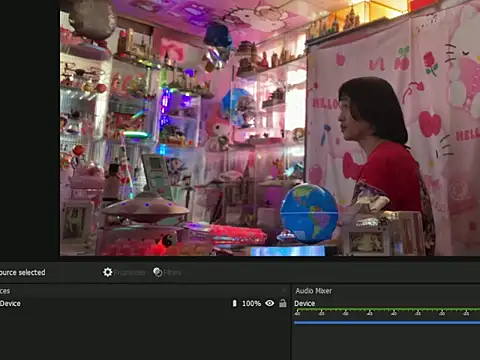Click the Audio Mixer panel title
Screen dimensions: 480x360
click(x=313, y=291)
